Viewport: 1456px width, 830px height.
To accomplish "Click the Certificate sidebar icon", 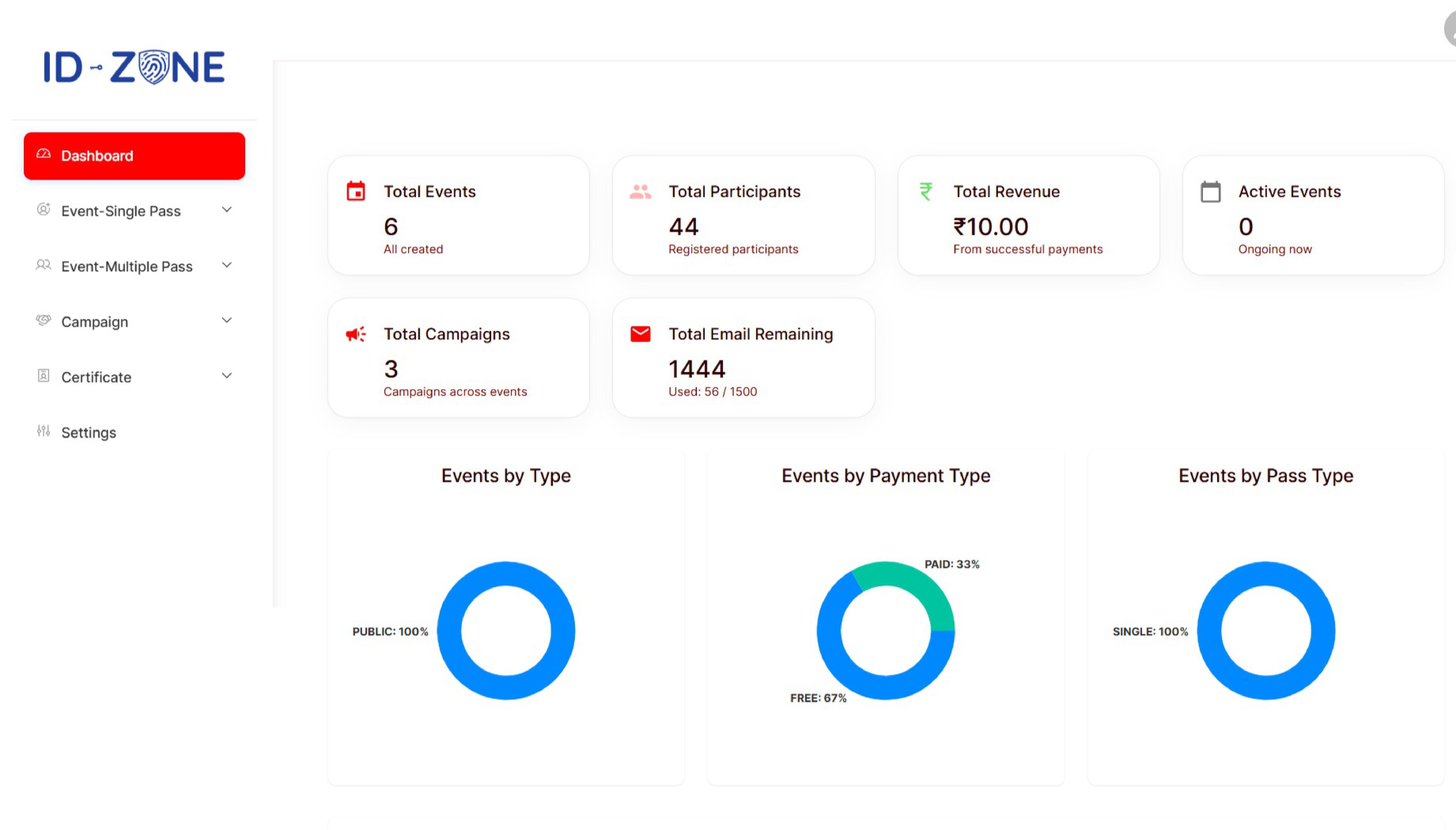I will 43,376.
